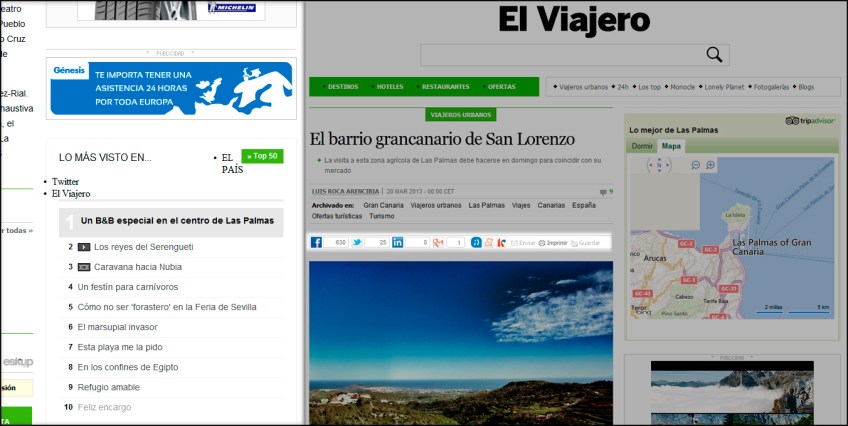Zoom out on the map

695,164
